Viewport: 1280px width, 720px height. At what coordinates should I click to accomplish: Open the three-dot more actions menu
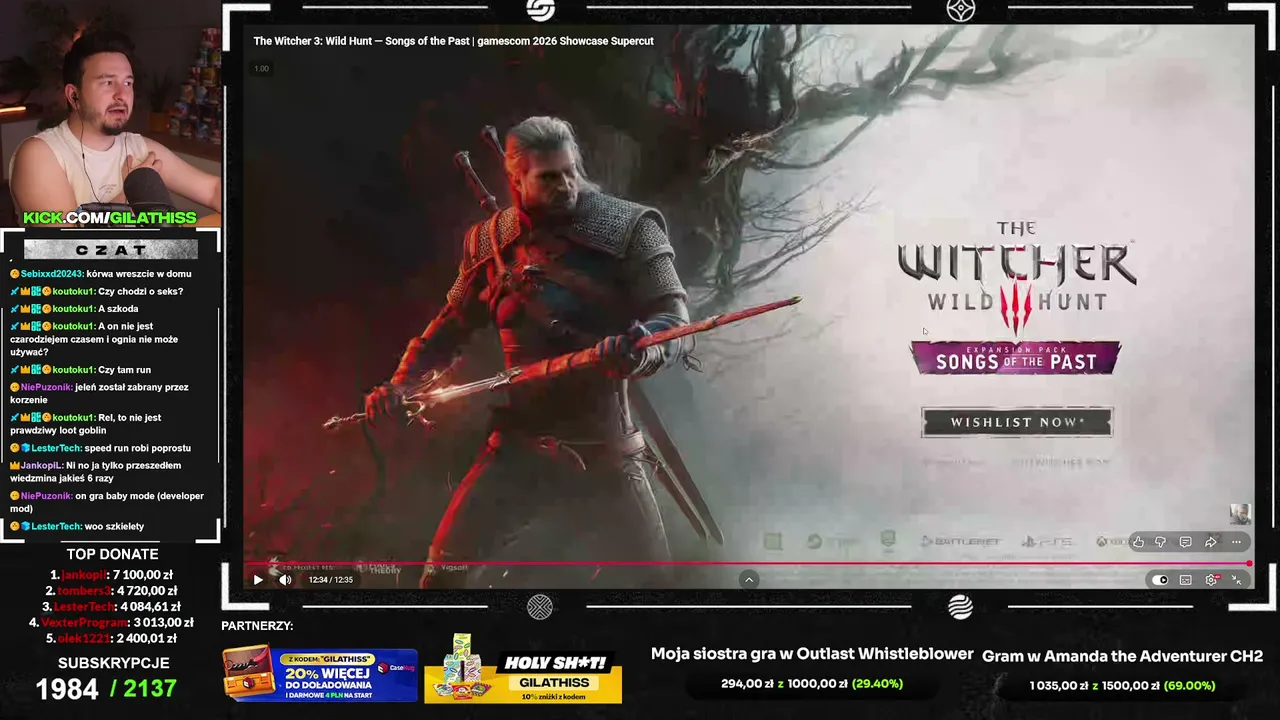click(1236, 542)
